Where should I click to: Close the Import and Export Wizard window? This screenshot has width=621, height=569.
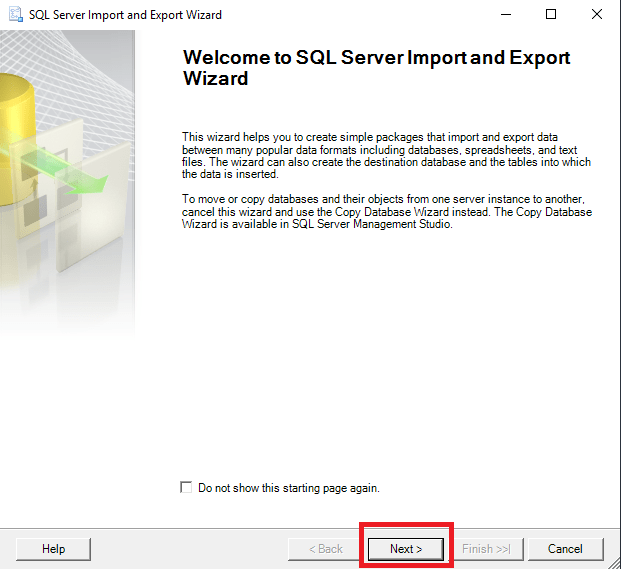click(x=597, y=15)
